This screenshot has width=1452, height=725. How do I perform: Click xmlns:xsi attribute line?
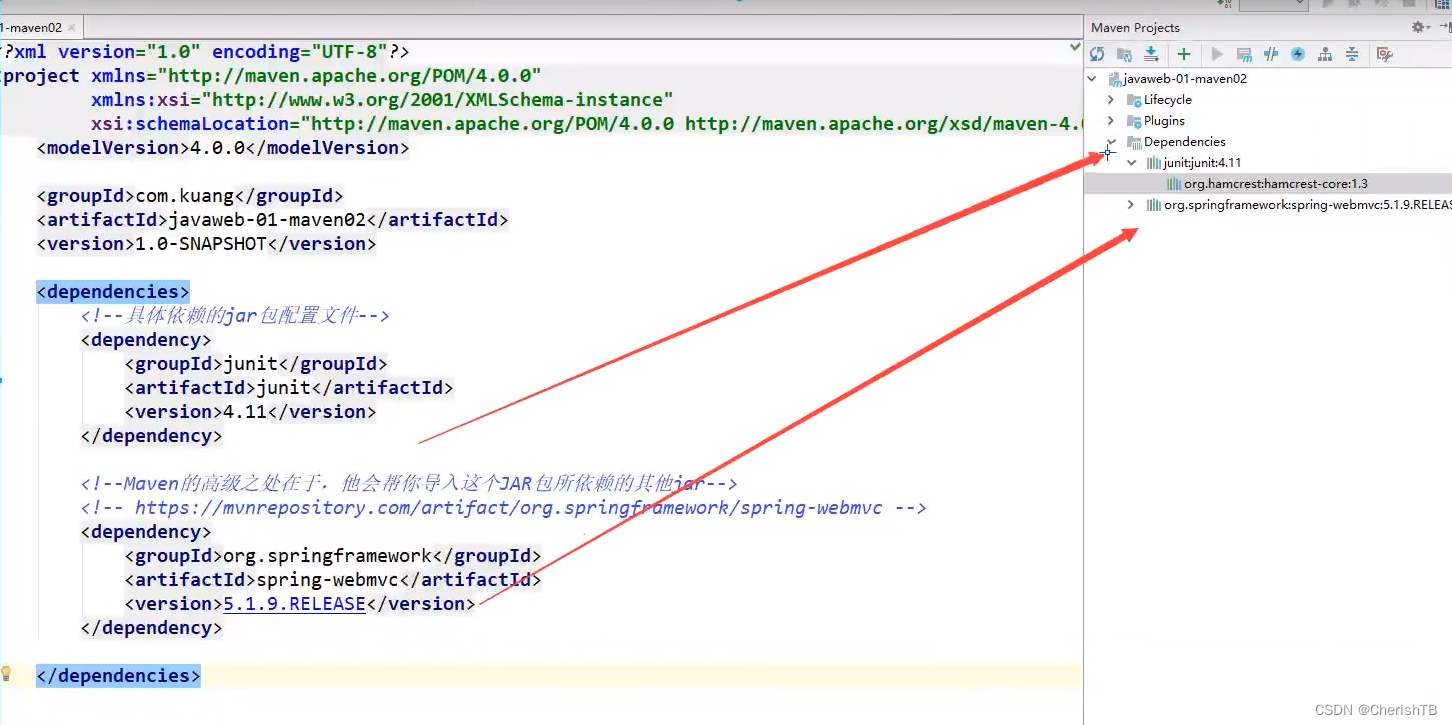pyautogui.click(x=382, y=99)
